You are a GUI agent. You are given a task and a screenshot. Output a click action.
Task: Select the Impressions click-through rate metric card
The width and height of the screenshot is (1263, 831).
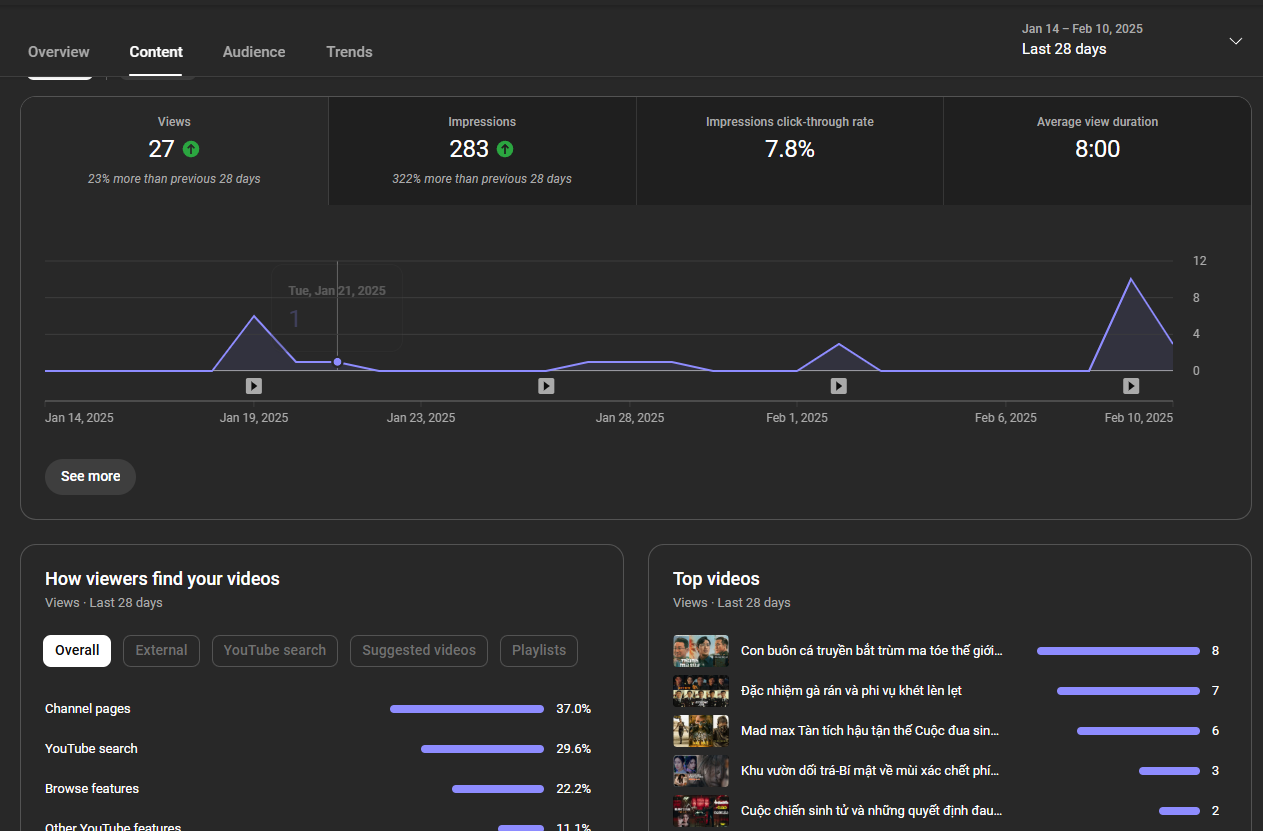(x=789, y=151)
